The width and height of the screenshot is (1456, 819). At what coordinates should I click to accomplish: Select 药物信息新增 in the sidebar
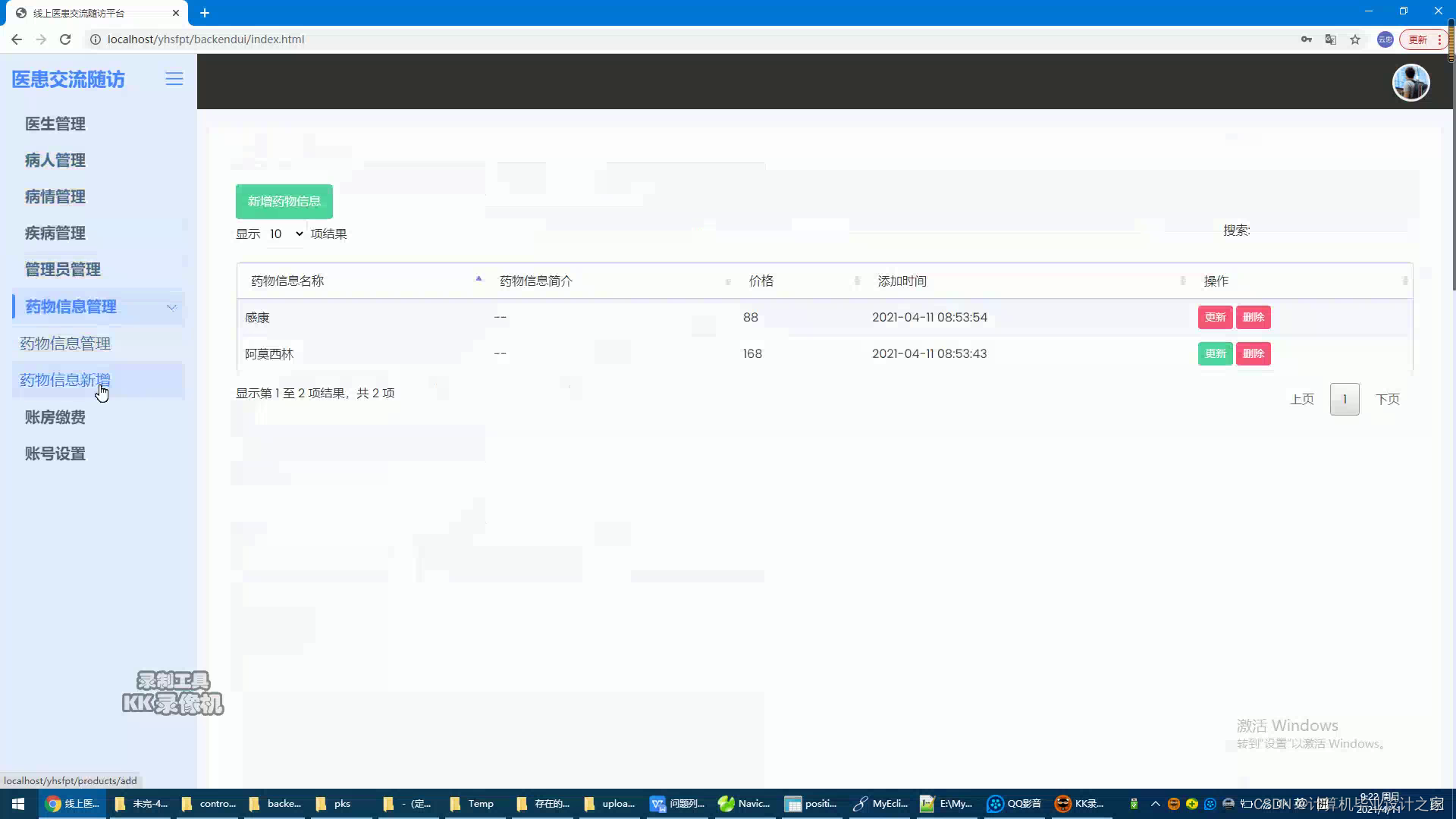65,380
